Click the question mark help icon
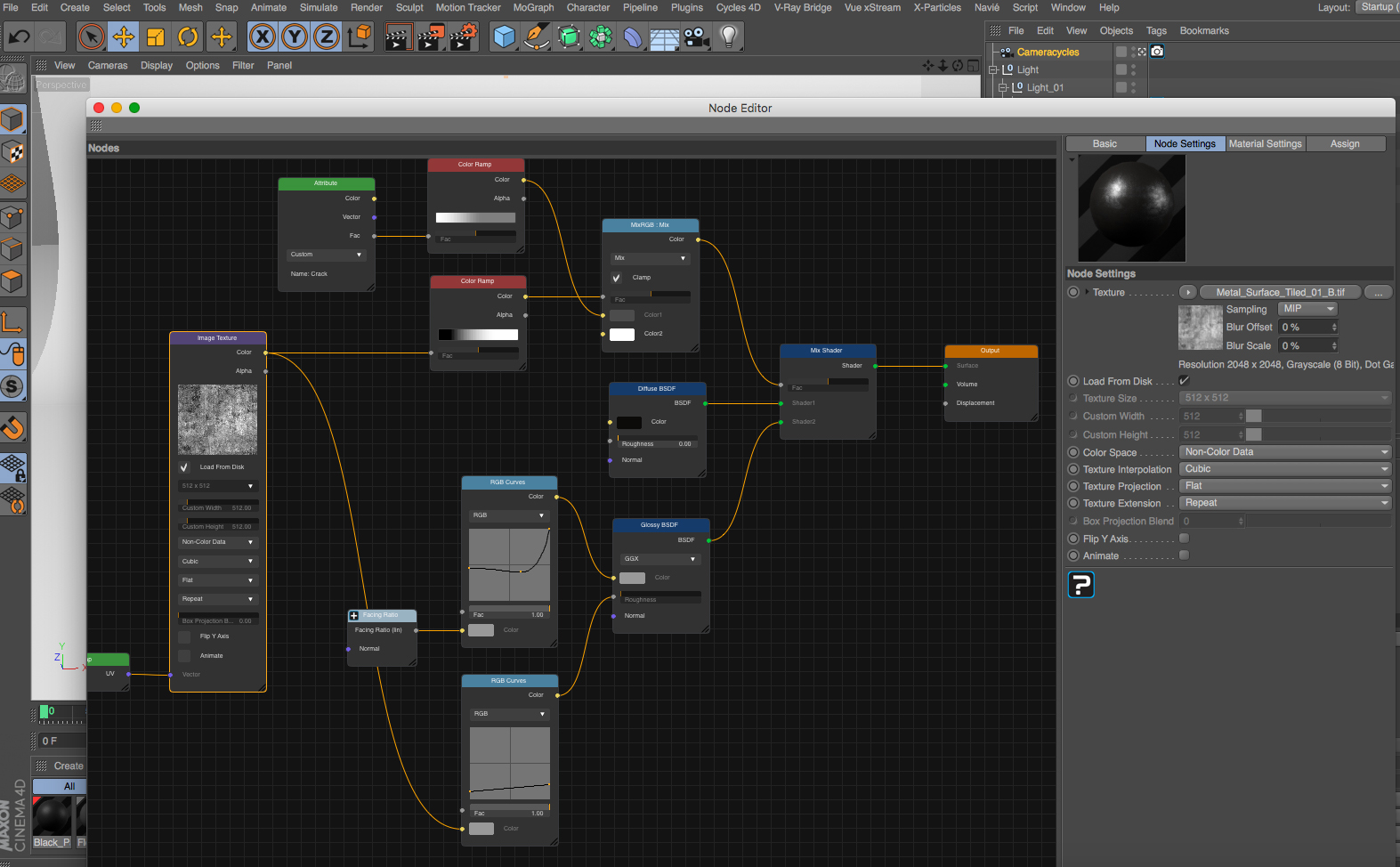 click(1080, 585)
